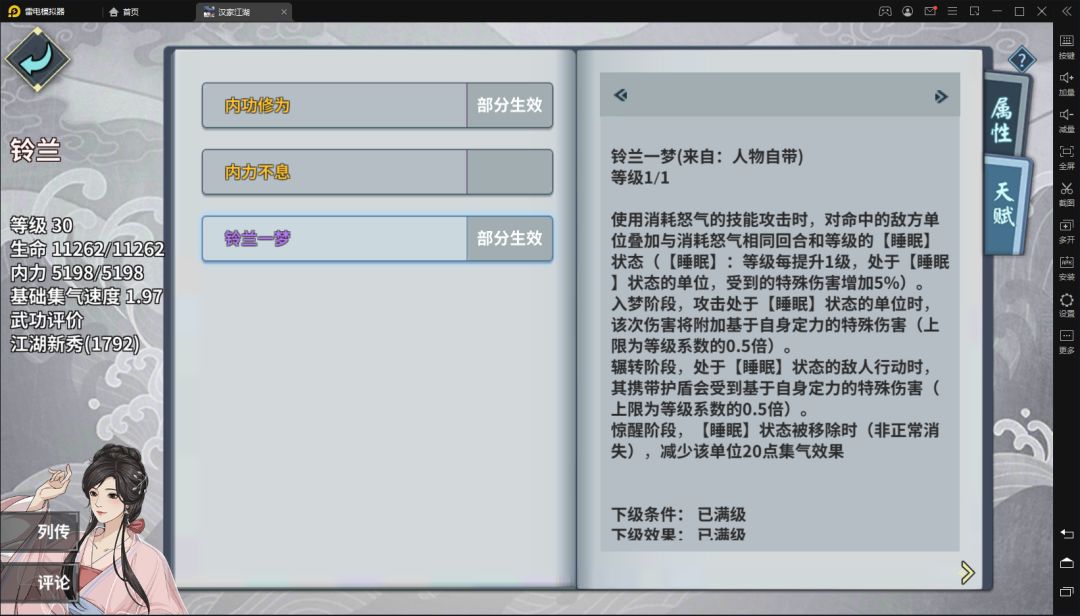Open the hamburger menu in title bar
The image size is (1080, 616).
[x=953, y=11]
